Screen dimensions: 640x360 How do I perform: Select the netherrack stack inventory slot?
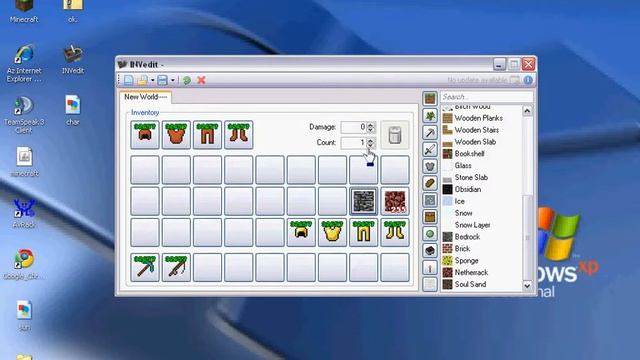pos(395,201)
